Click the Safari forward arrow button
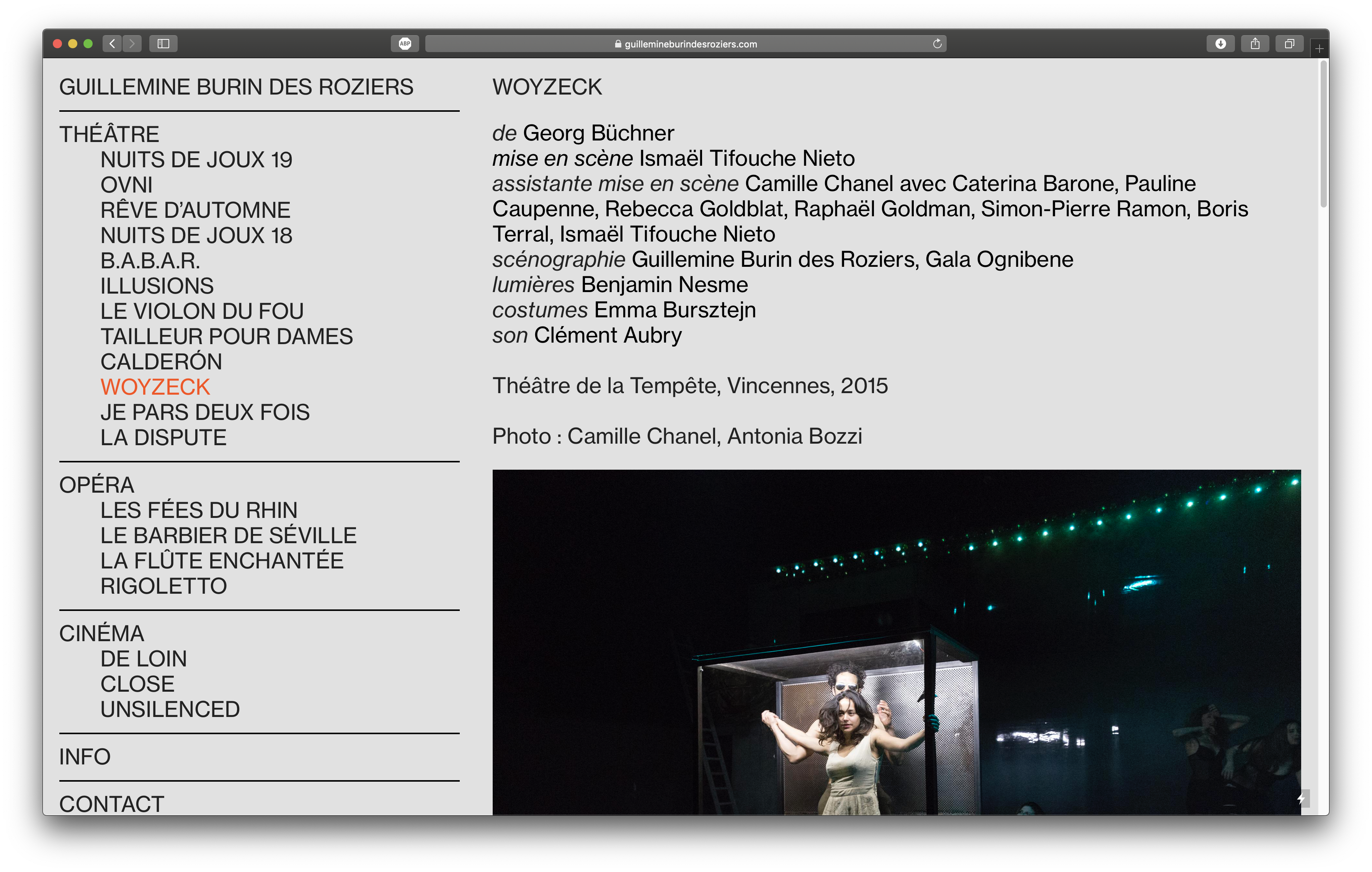Viewport: 1372px width, 872px height. click(132, 44)
